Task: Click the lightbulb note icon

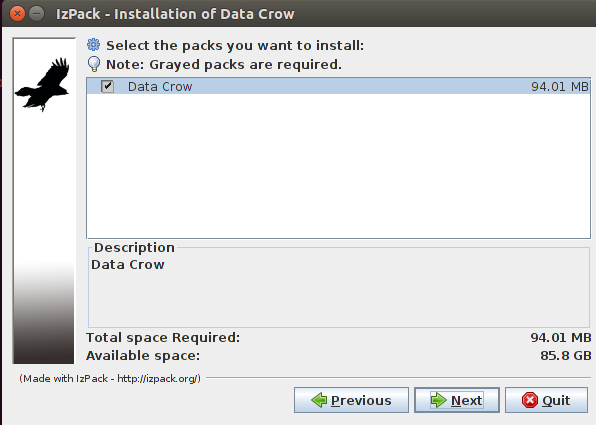Action: click(94, 64)
